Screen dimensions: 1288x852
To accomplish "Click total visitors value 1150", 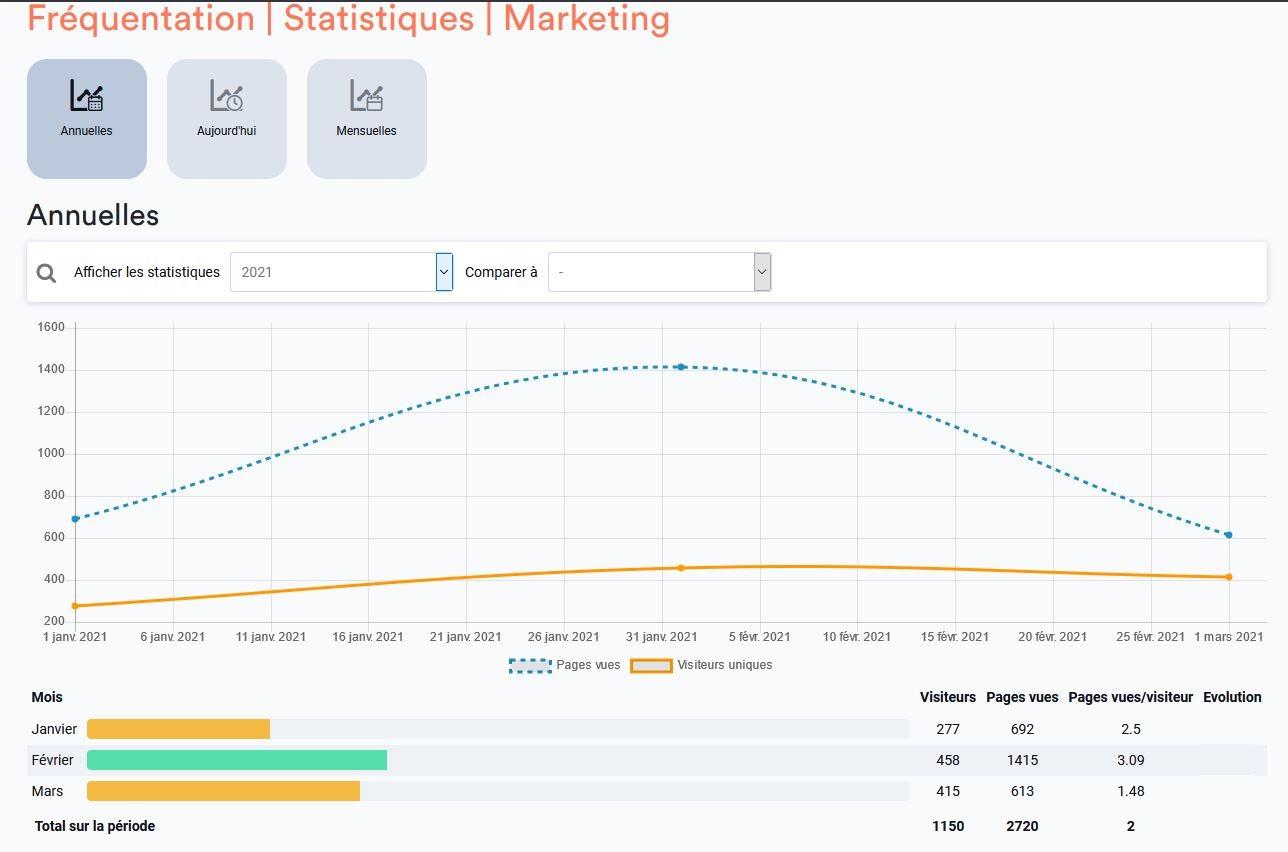I will pos(948,826).
